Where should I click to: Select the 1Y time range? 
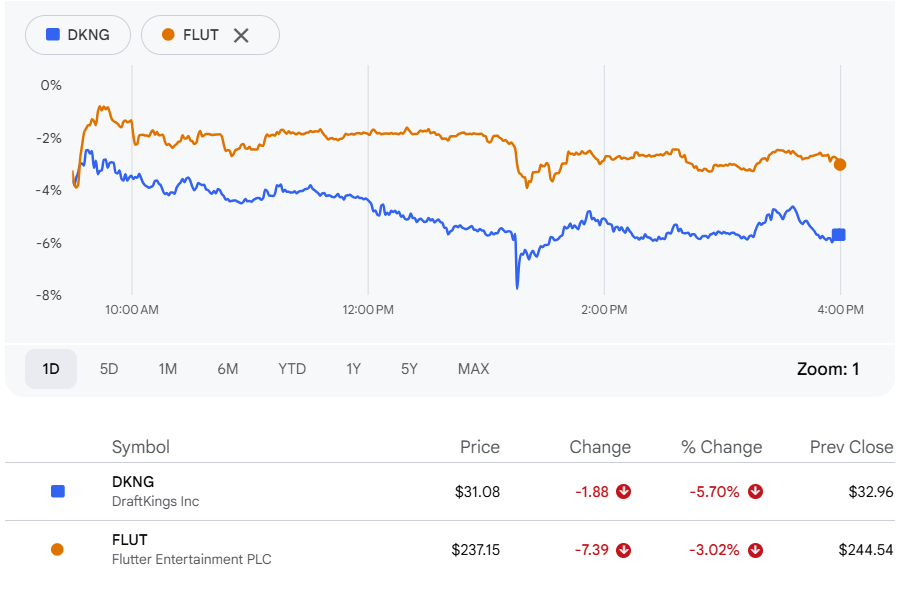coord(353,369)
